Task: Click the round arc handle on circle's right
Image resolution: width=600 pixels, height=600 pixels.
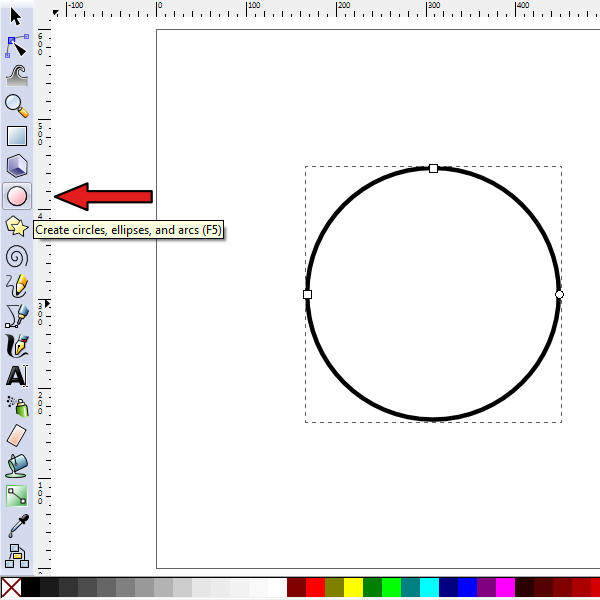Action: click(x=559, y=294)
